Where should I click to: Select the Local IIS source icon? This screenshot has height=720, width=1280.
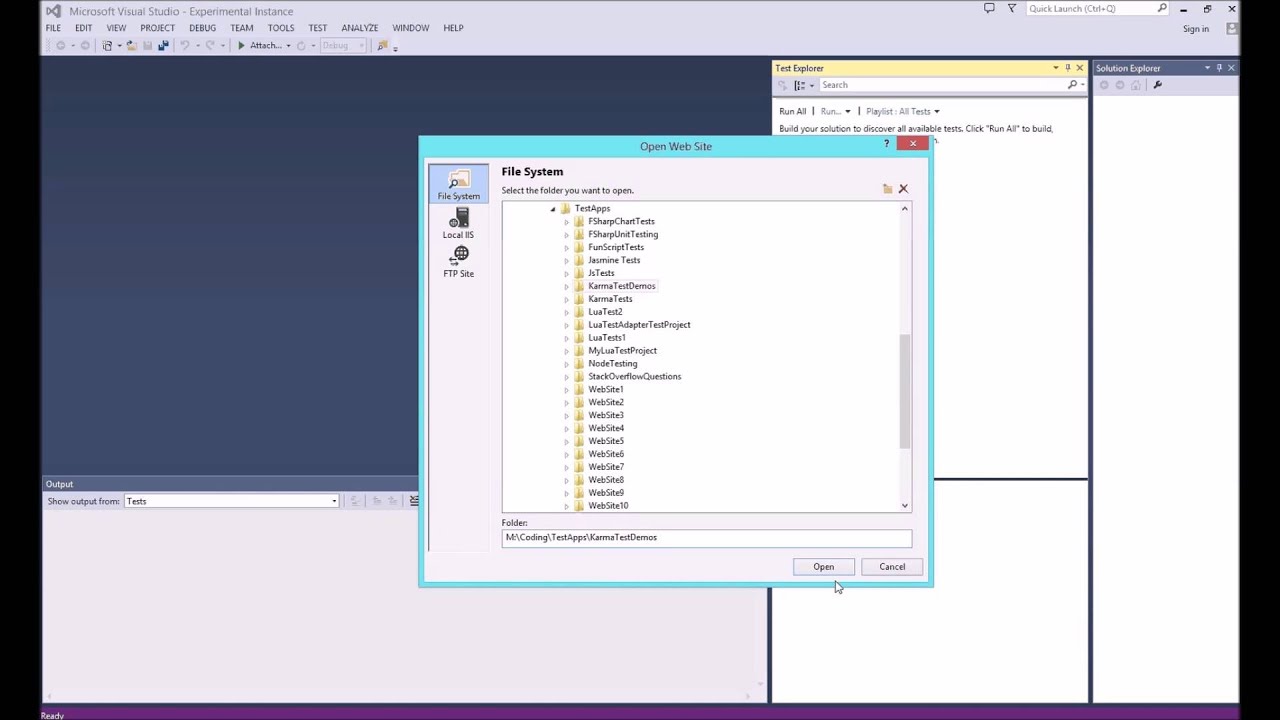coord(459,225)
